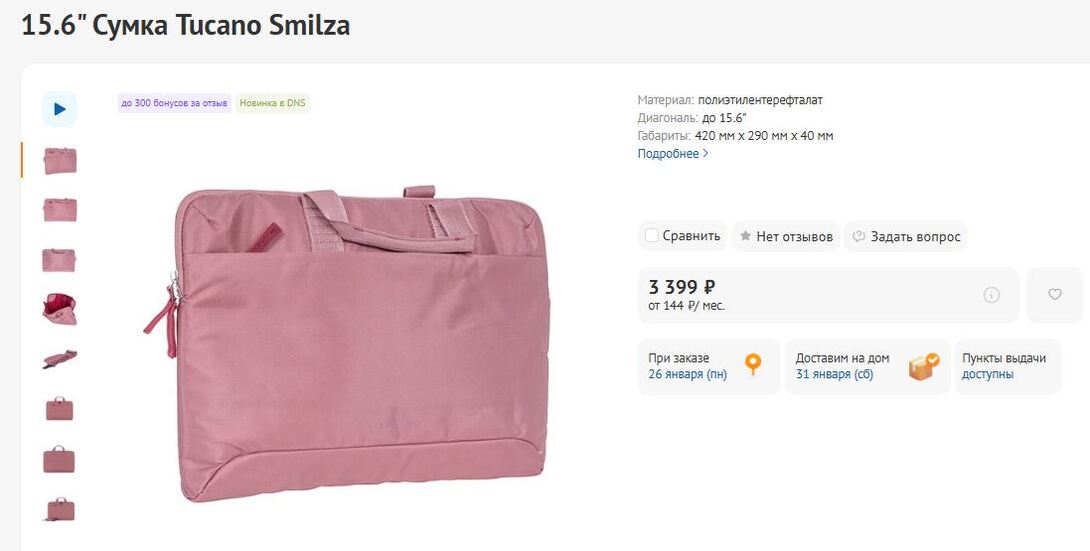The width and height of the screenshot is (1090, 551).
Task: Select the flat side-view bag thumbnail
Action: tap(60, 359)
